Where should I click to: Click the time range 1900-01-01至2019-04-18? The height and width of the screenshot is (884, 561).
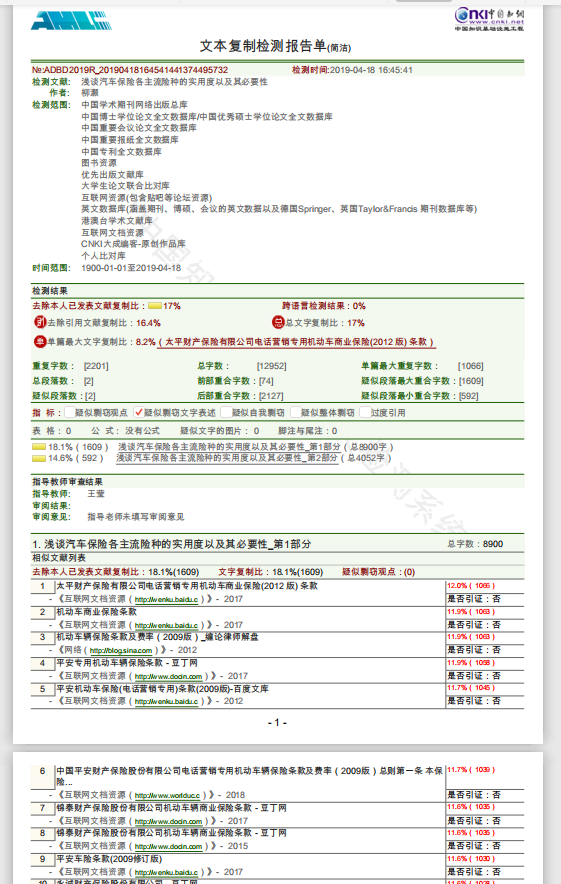[131, 268]
